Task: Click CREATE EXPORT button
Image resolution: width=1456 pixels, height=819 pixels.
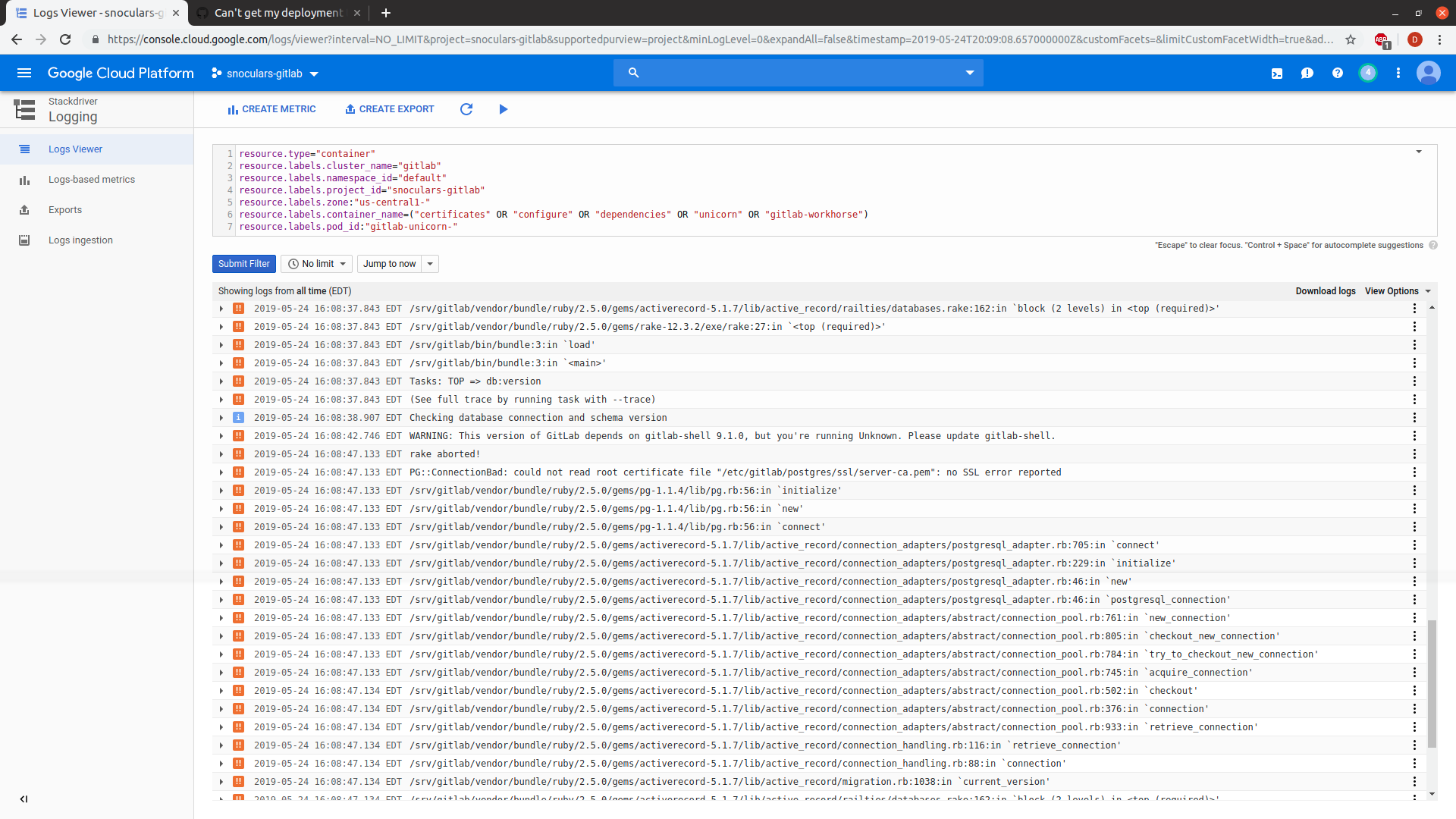Action: [x=389, y=109]
